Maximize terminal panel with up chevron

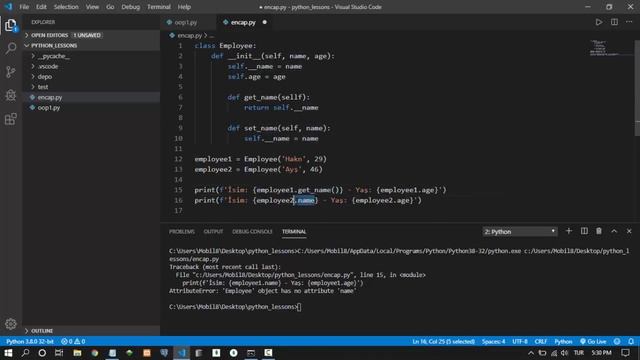[x=614, y=231]
